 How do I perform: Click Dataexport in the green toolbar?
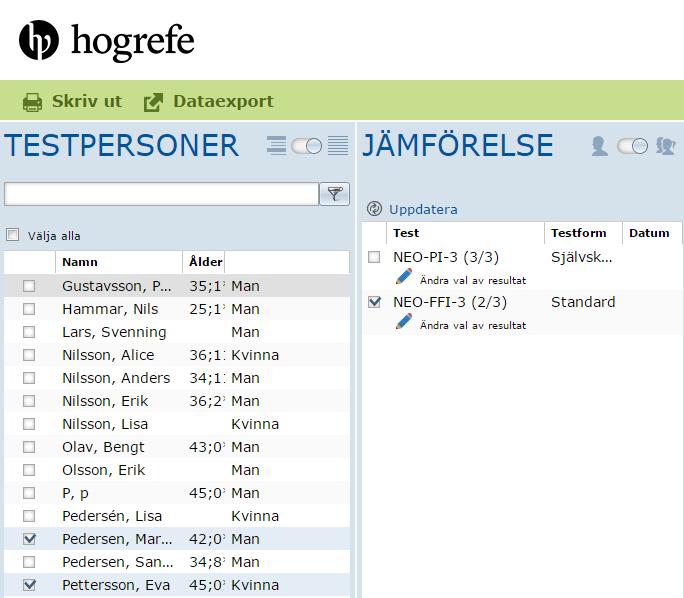(x=223, y=102)
